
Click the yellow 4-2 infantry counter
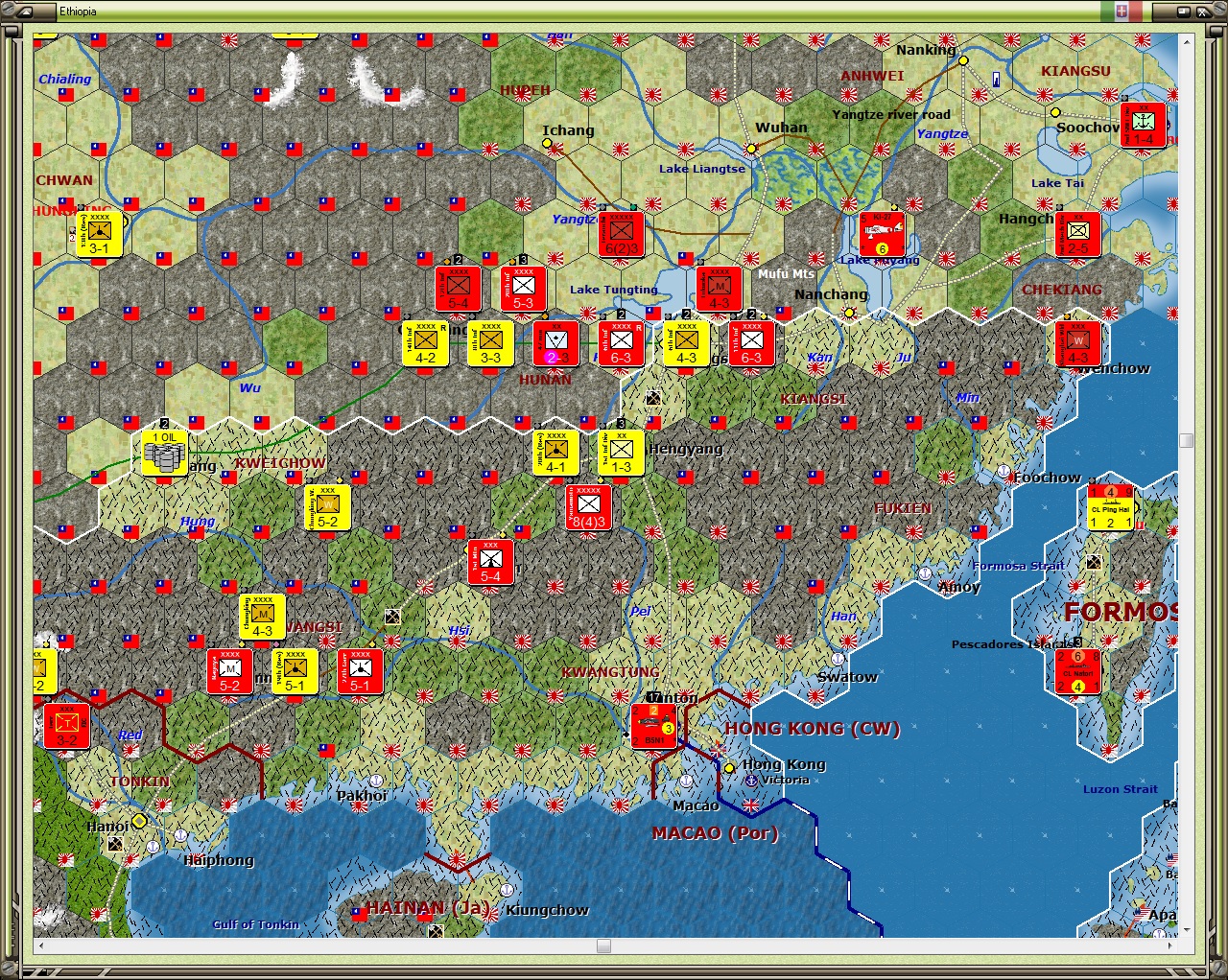coord(425,343)
